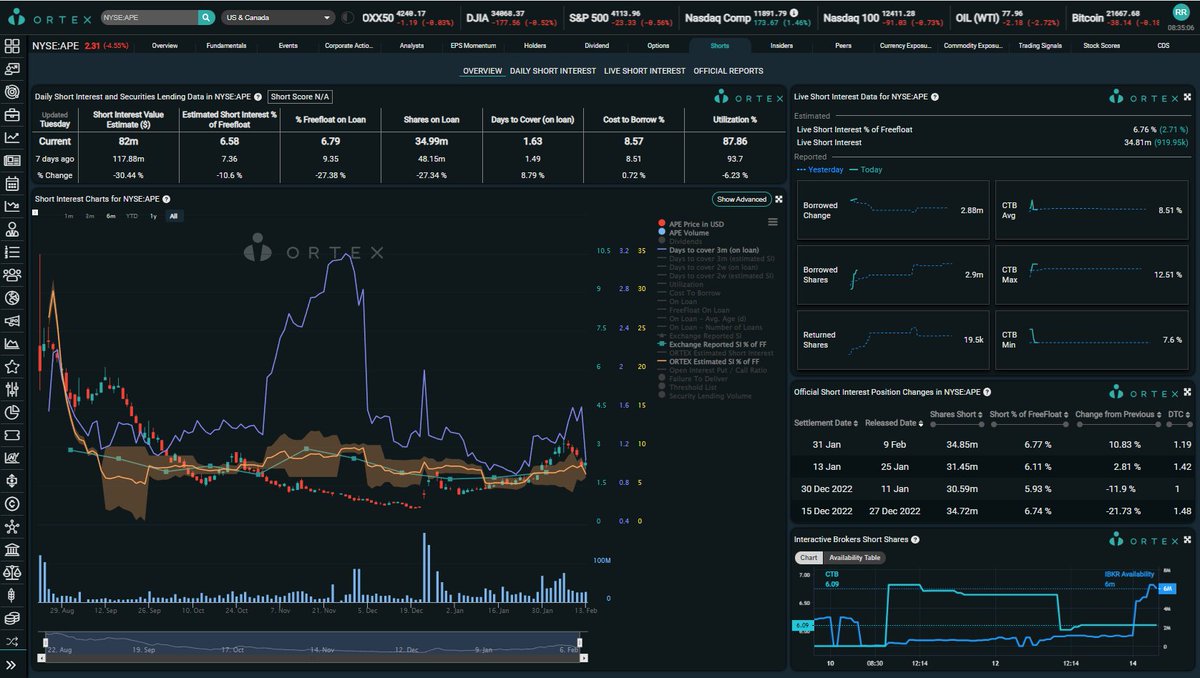Open the calendar icon in sidebar
This screenshot has height=678, width=1200.
tap(12, 183)
